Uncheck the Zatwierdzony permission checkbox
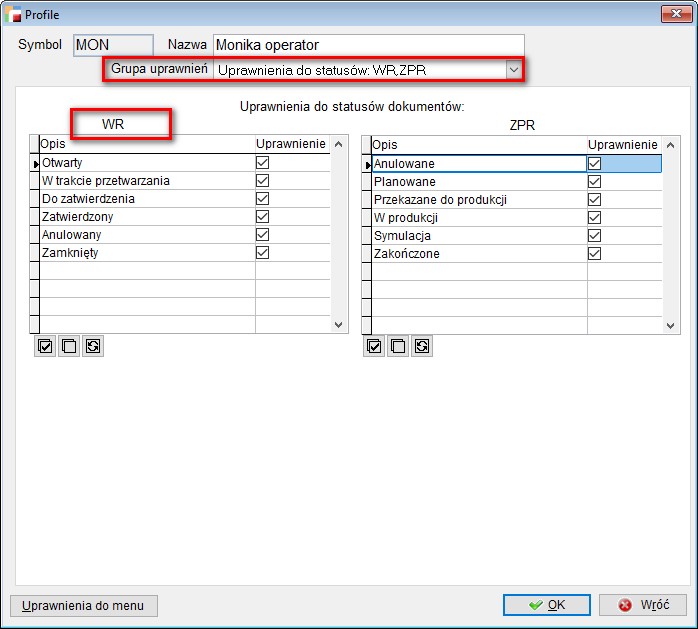This screenshot has height=629, width=698. pos(263,217)
